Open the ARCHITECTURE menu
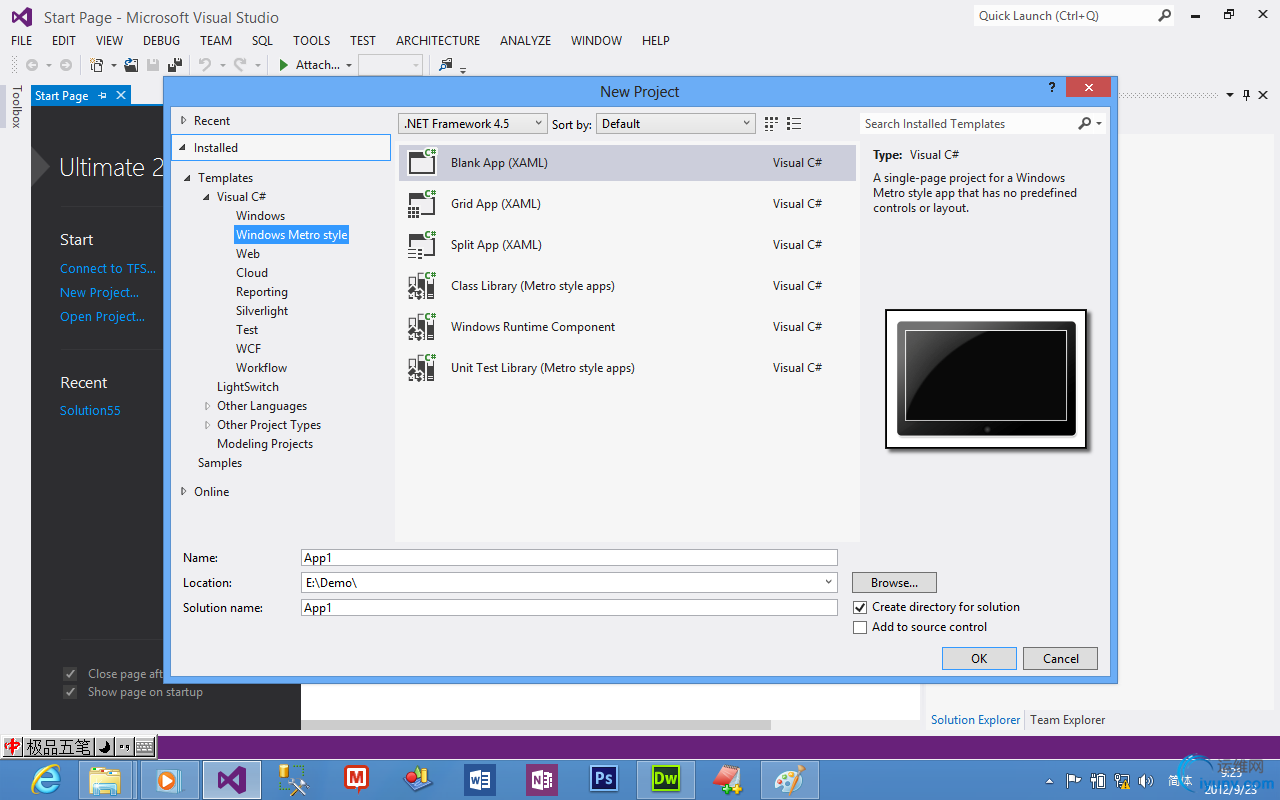1280x800 pixels. coord(437,41)
